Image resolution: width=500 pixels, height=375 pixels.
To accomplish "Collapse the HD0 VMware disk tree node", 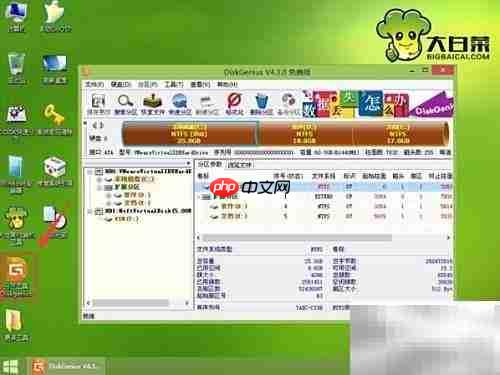I will coord(90,172).
